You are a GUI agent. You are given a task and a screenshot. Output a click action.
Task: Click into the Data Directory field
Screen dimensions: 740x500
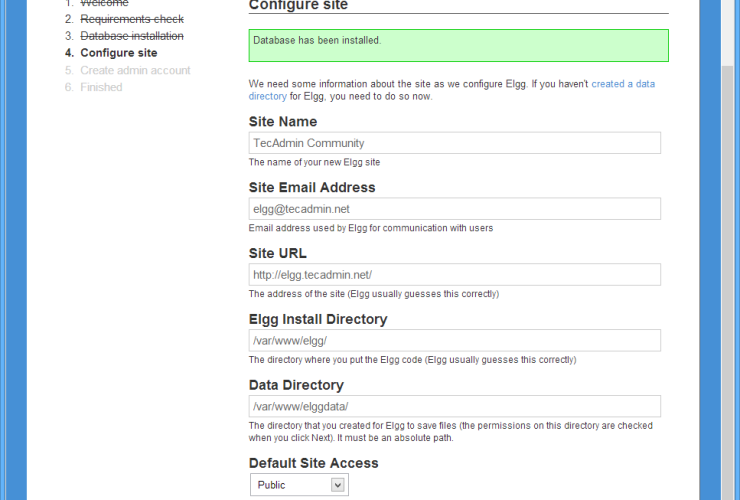click(x=454, y=406)
